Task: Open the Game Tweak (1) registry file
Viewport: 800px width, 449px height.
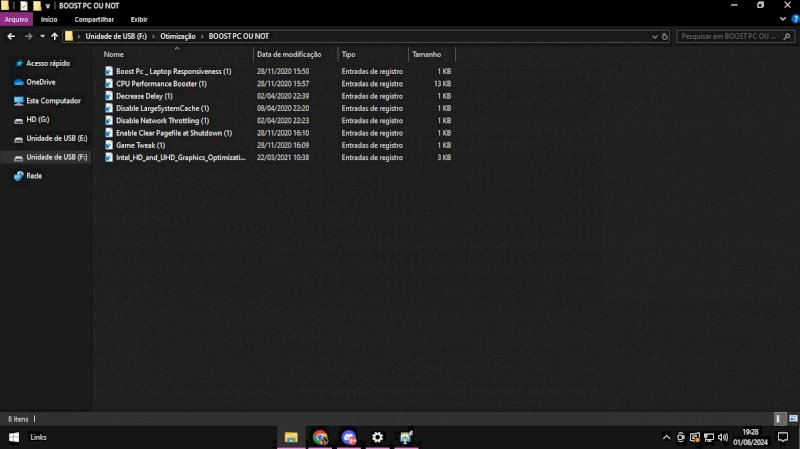Action: (x=140, y=145)
